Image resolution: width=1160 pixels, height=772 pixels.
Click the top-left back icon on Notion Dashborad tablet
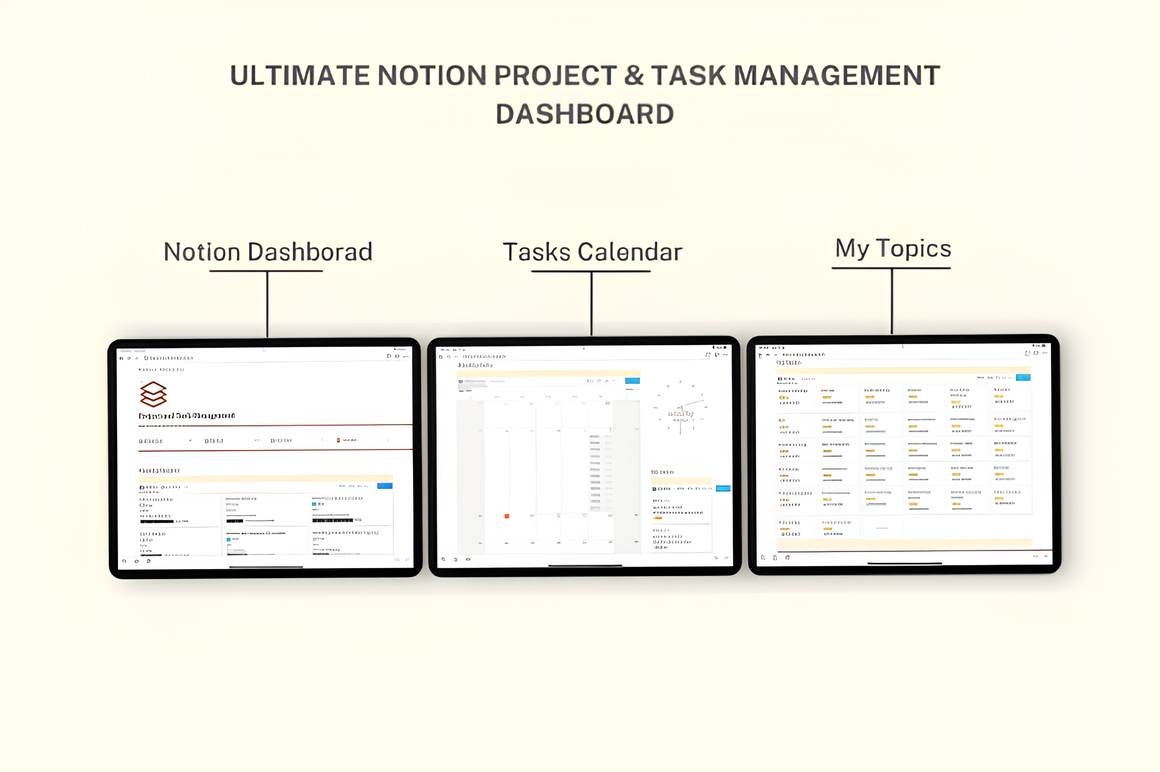coord(122,357)
